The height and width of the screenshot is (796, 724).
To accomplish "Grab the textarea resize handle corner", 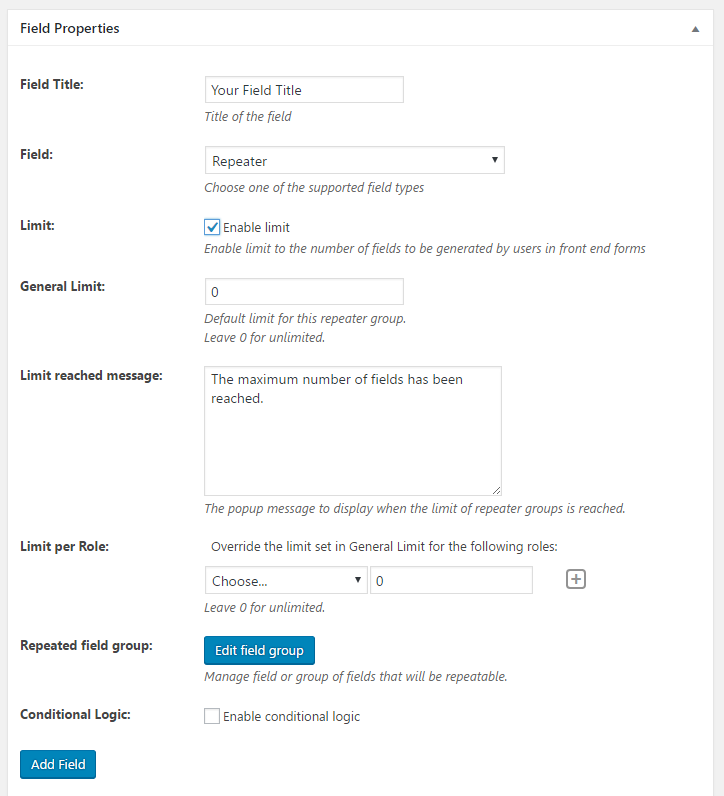I will pyautogui.click(x=497, y=490).
